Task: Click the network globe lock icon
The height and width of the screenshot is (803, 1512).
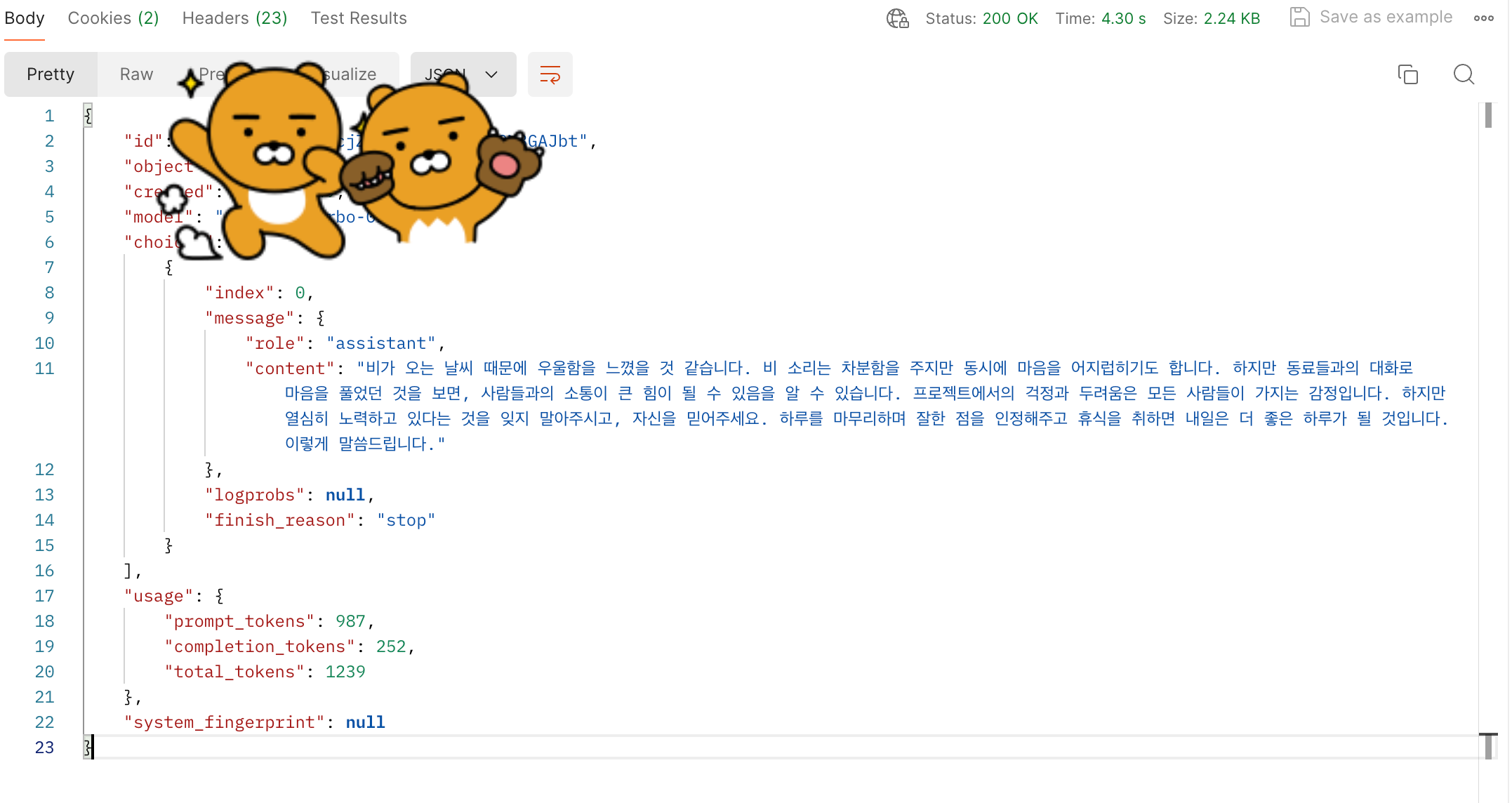Action: click(x=897, y=18)
